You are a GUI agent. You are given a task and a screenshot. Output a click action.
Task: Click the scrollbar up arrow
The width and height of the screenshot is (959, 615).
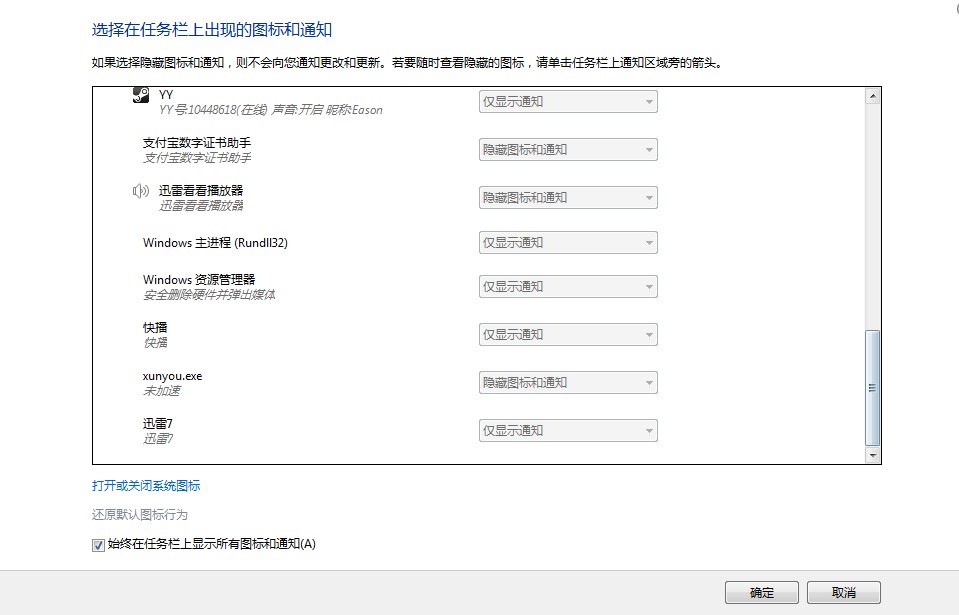pos(873,96)
